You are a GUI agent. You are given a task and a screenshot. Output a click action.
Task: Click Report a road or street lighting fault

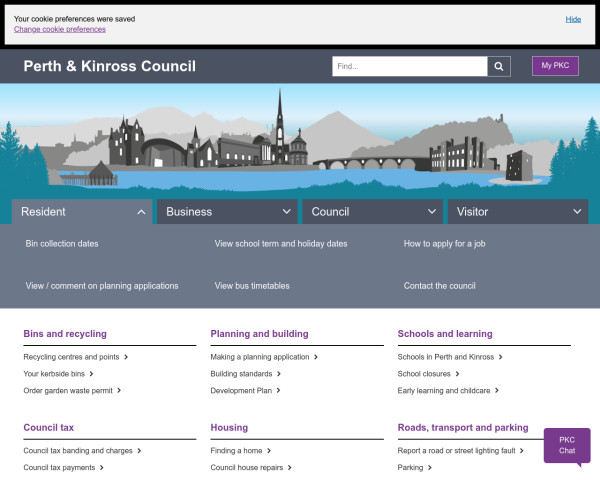pyautogui.click(x=456, y=451)
